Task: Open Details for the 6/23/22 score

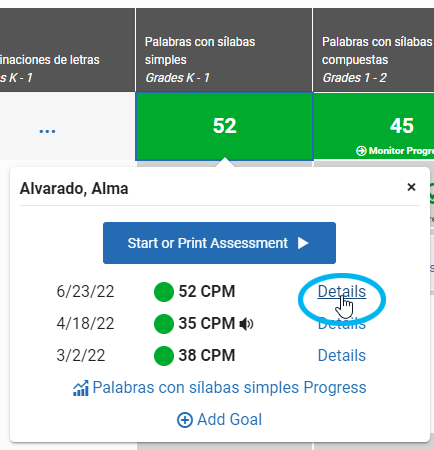Action: [x=342, y=291]
